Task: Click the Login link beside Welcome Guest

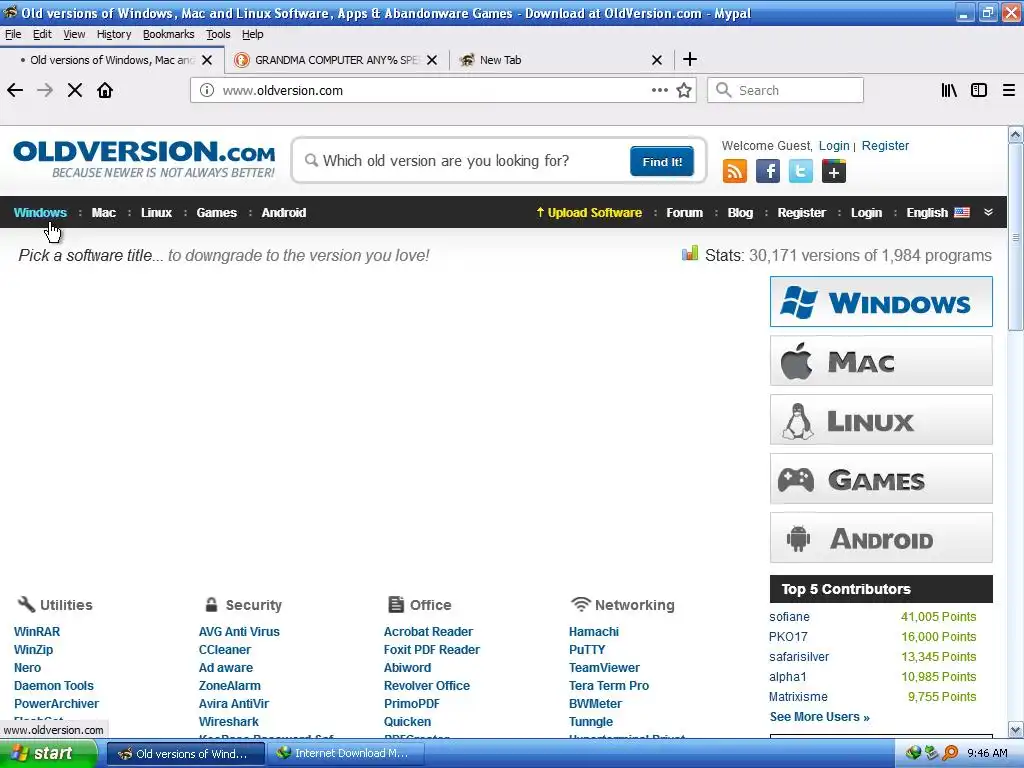Action: [834, 146]
